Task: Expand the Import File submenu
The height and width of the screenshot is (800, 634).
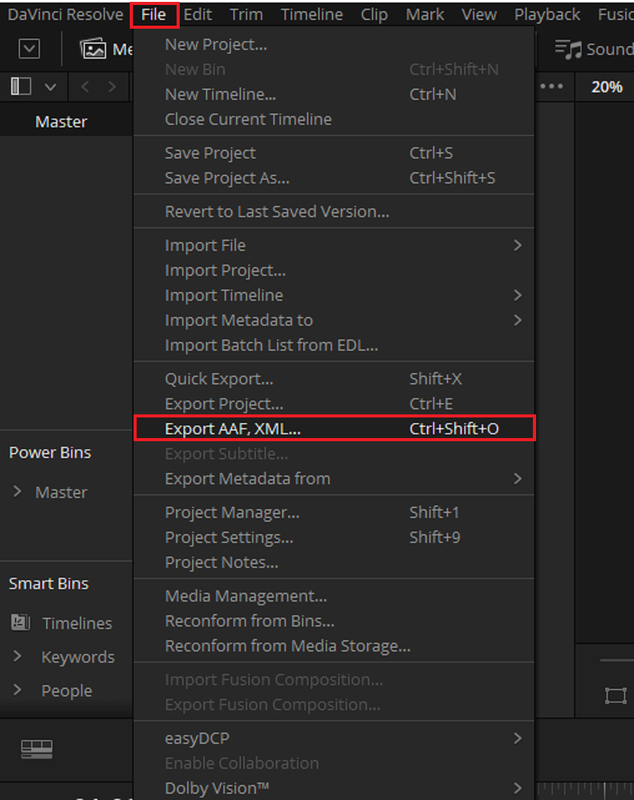Action: (334, 245)
